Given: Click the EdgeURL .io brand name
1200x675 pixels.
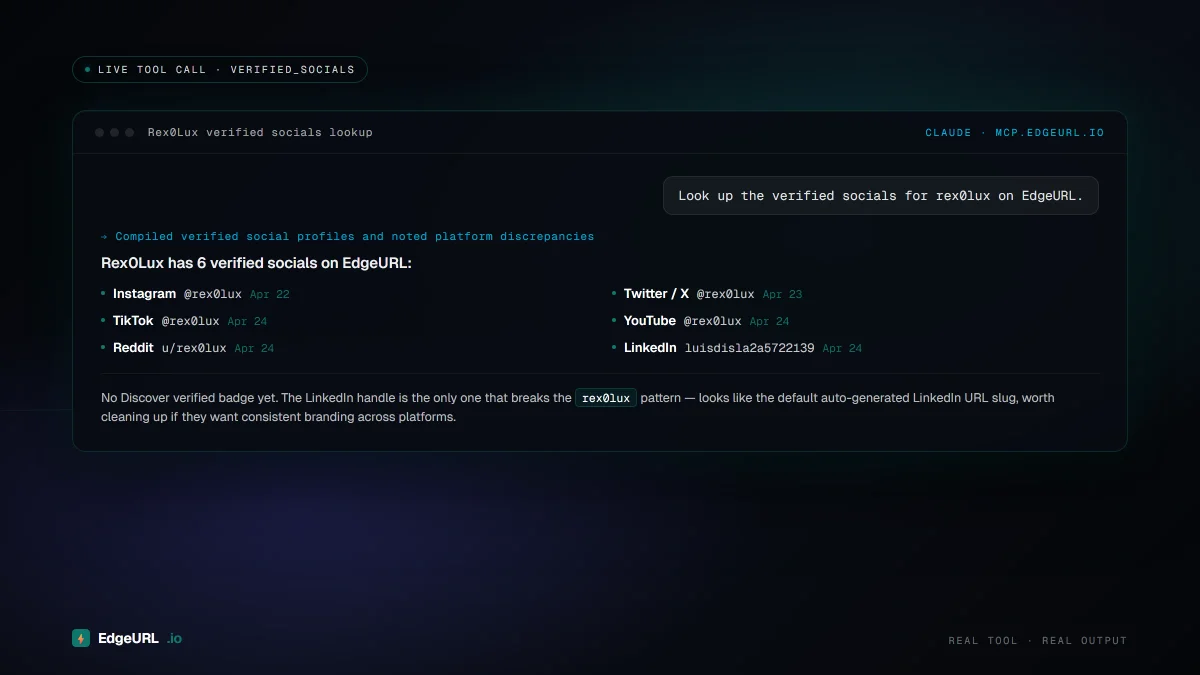Looking at the screenshot, I should (139, 638).
